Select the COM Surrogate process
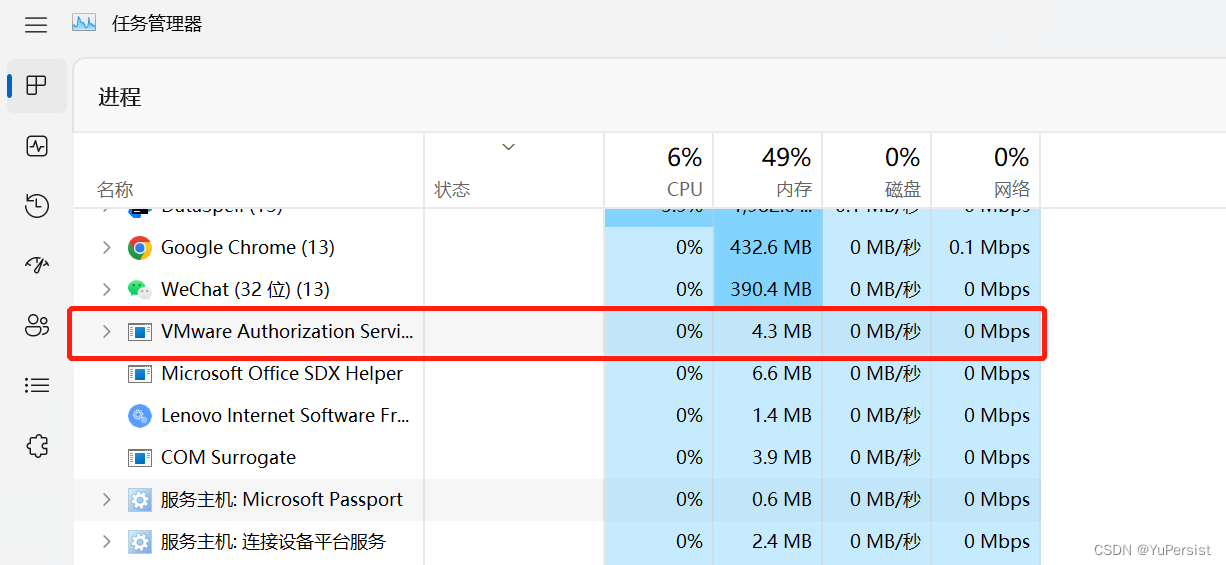1226x565 pixels. pos(229,458)
